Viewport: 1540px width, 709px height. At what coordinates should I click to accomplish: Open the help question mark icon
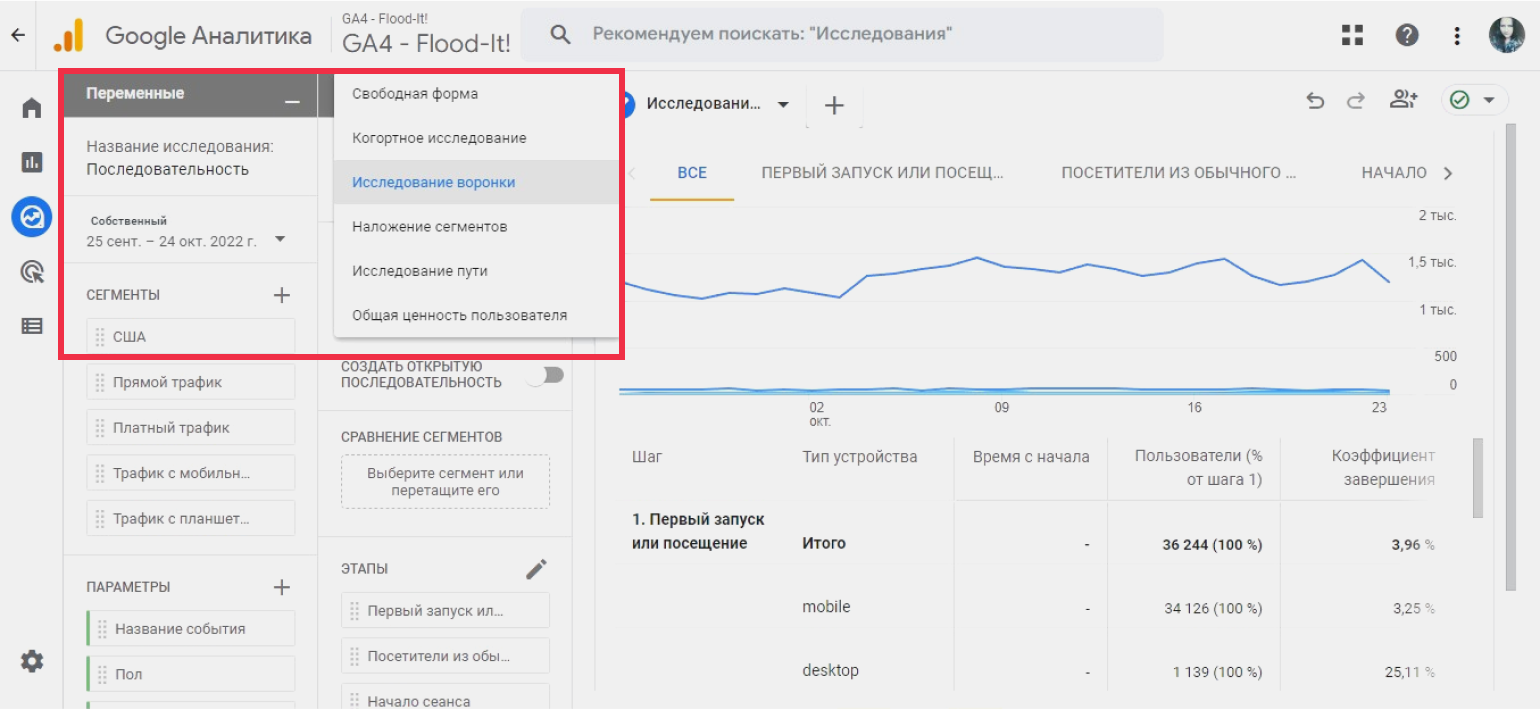[1407, 35]
